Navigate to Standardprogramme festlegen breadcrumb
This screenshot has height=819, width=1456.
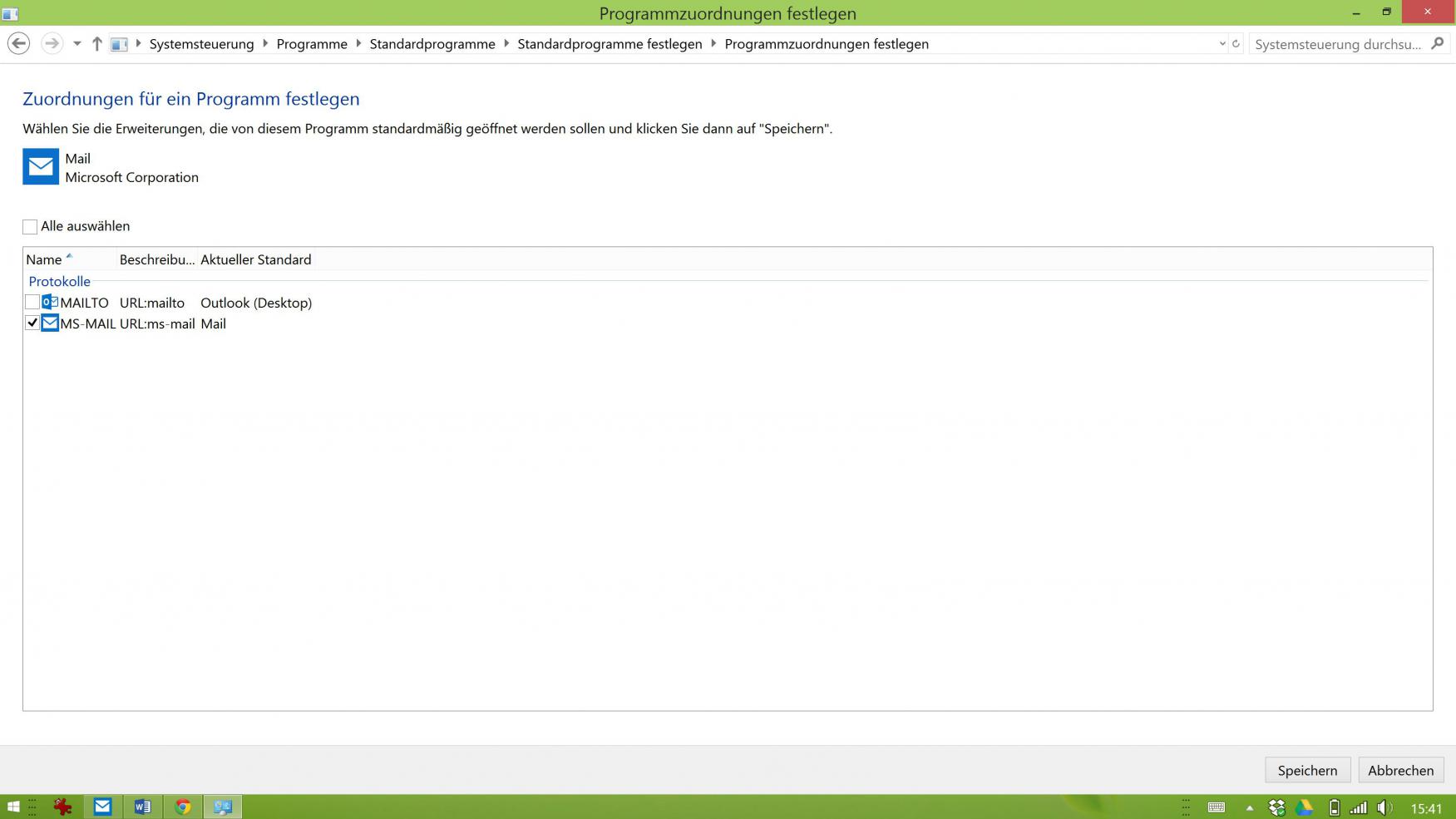click(610, 44)
